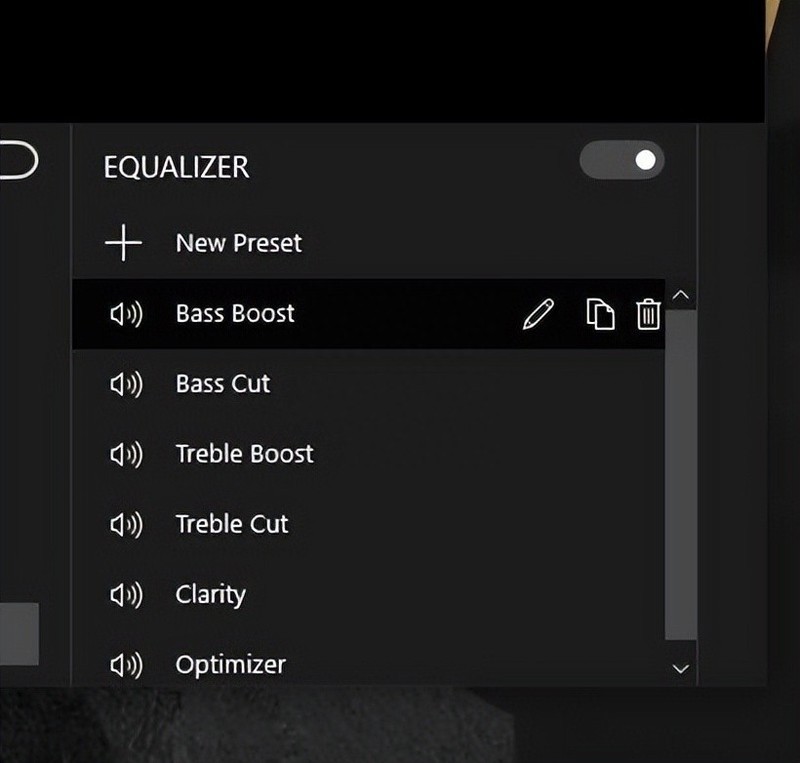This screenshot has height=763, width=800.
Task: Click the speaker icon beside Treble Boost
Action: coord(126,454)
